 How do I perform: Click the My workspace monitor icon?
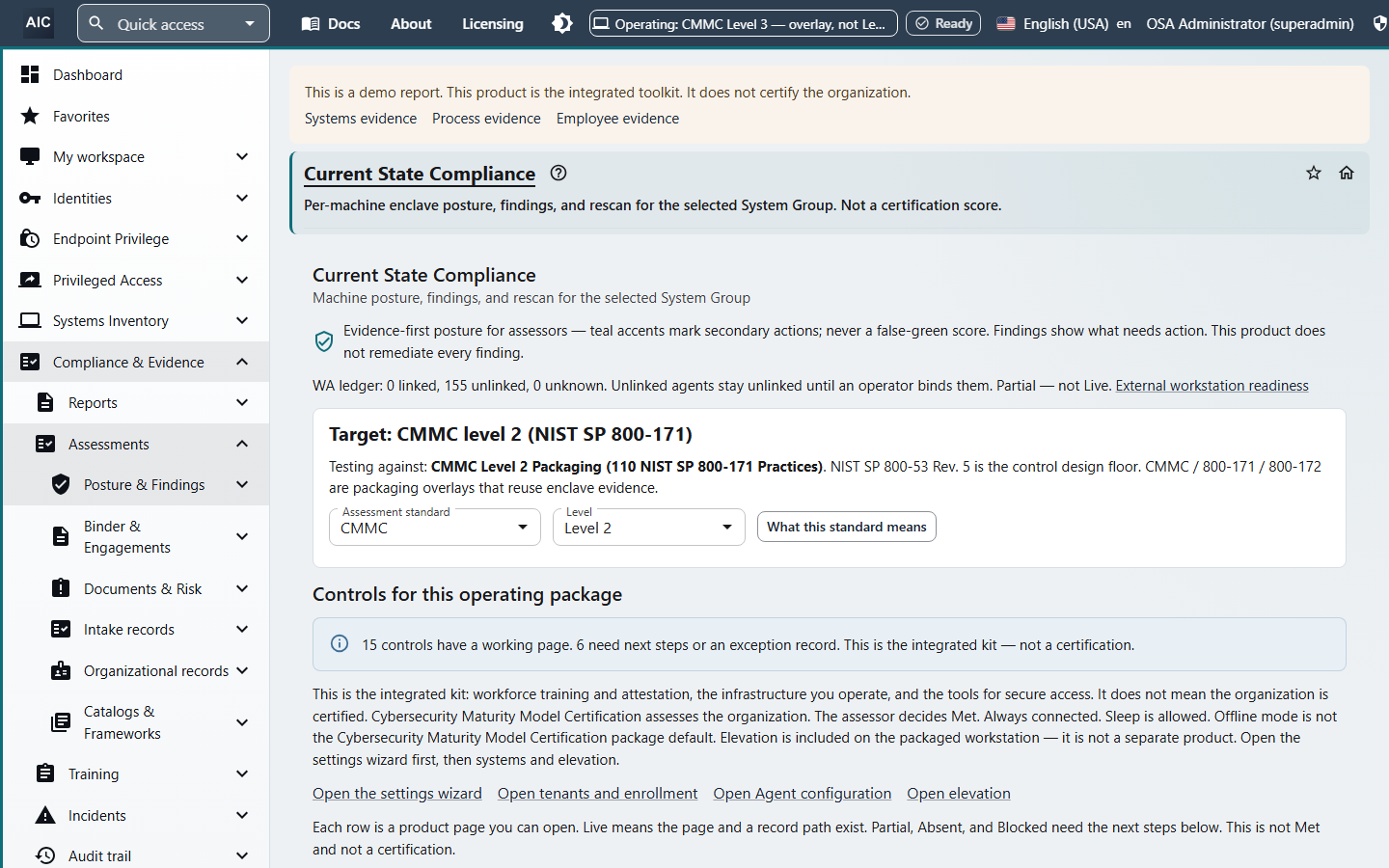(30, 156)
